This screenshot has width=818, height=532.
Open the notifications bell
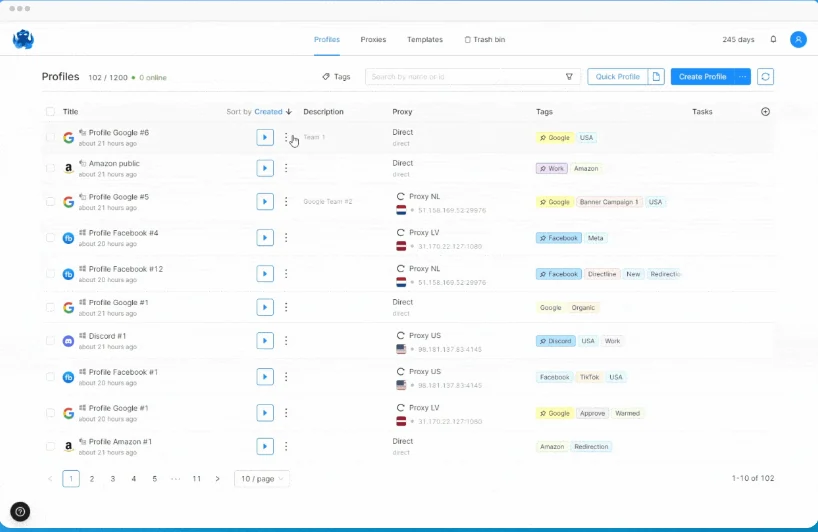[x=773, y=39]
